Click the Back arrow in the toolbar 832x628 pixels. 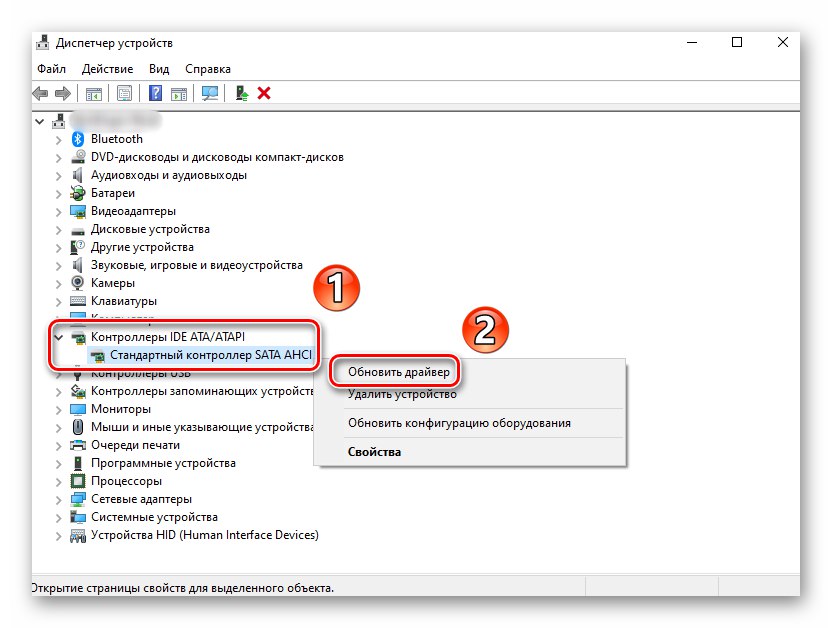[40, 94]
